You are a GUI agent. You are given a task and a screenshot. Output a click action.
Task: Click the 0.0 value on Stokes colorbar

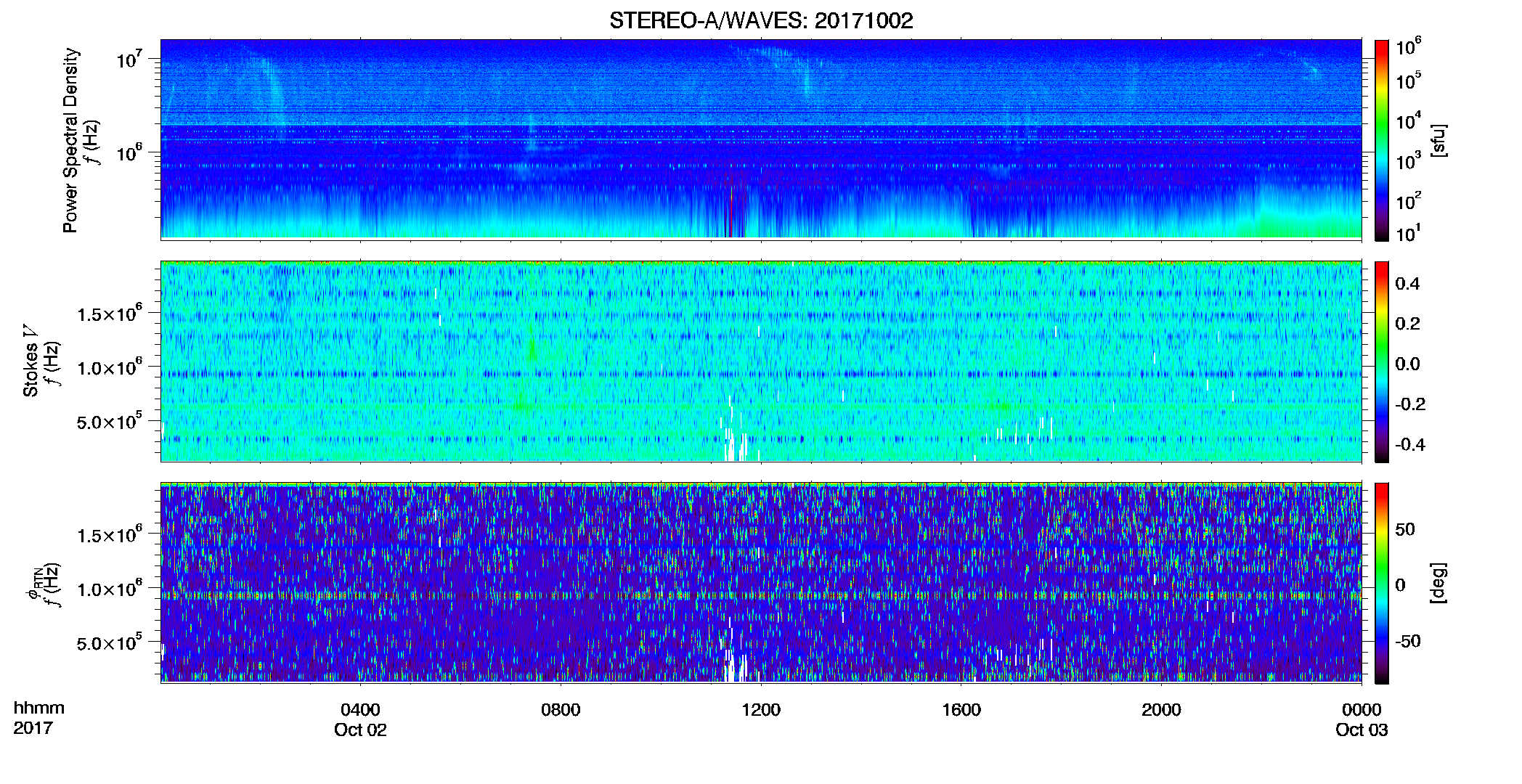[x=1407, y=364]
